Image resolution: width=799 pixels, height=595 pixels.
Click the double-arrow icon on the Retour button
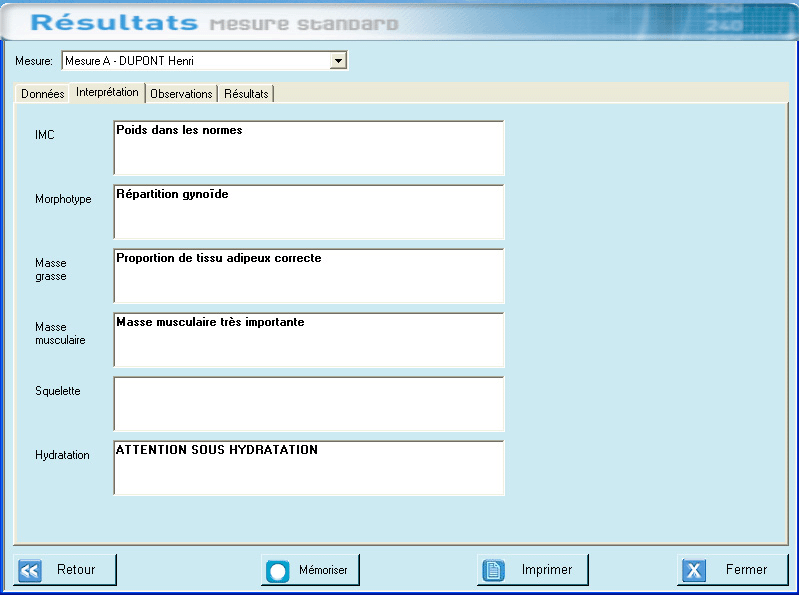(30, 570)
